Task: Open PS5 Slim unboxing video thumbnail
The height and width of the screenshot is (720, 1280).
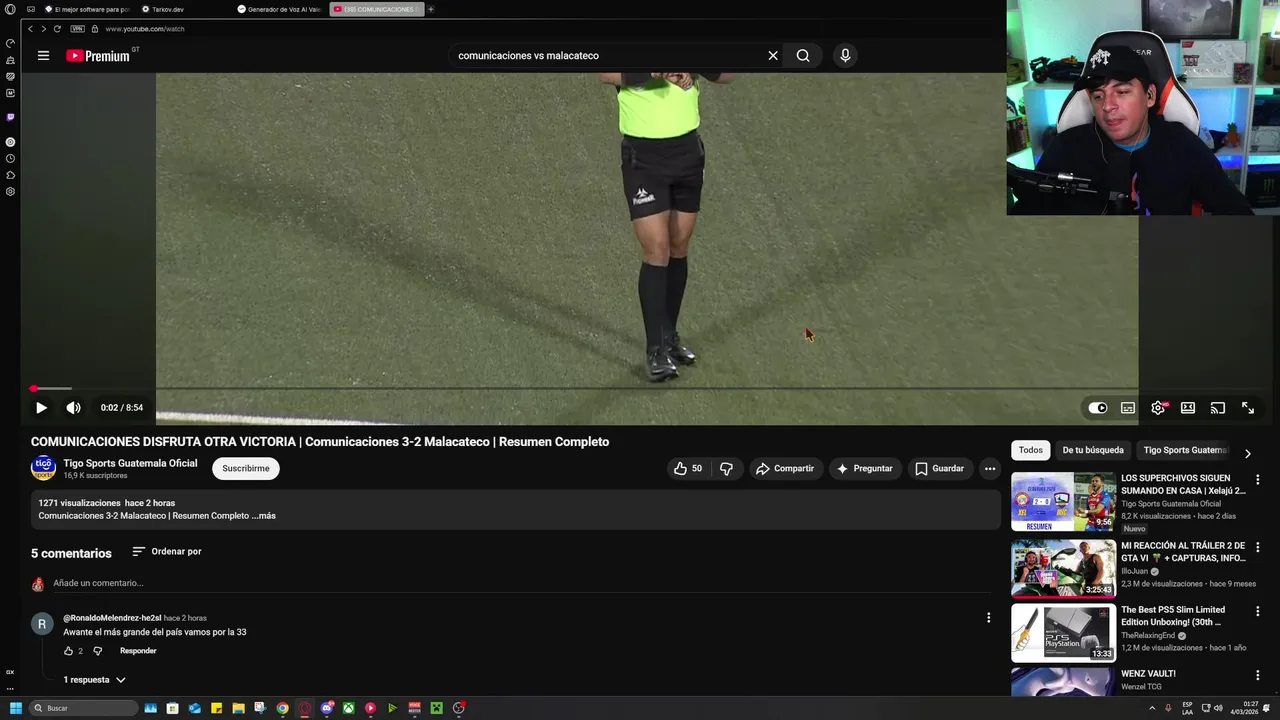Action: point(1063,632)
